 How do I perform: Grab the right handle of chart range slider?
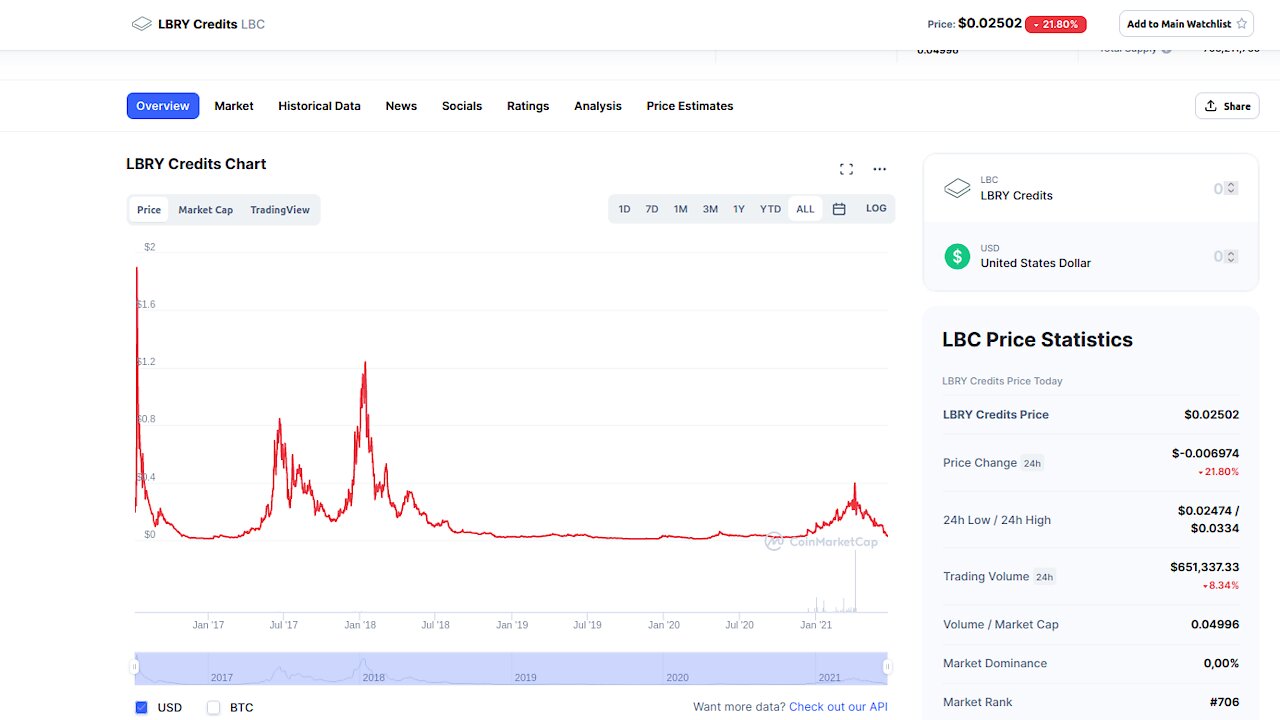click(887, 666)
